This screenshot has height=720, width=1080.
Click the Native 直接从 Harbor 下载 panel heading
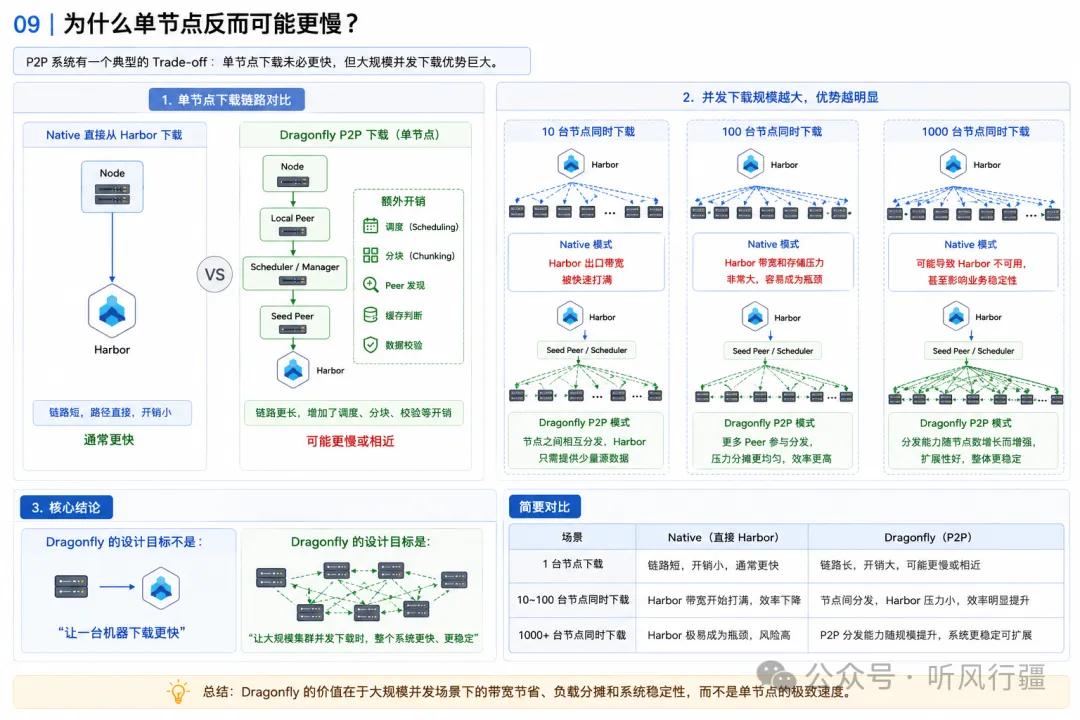(x=114, y=135)
